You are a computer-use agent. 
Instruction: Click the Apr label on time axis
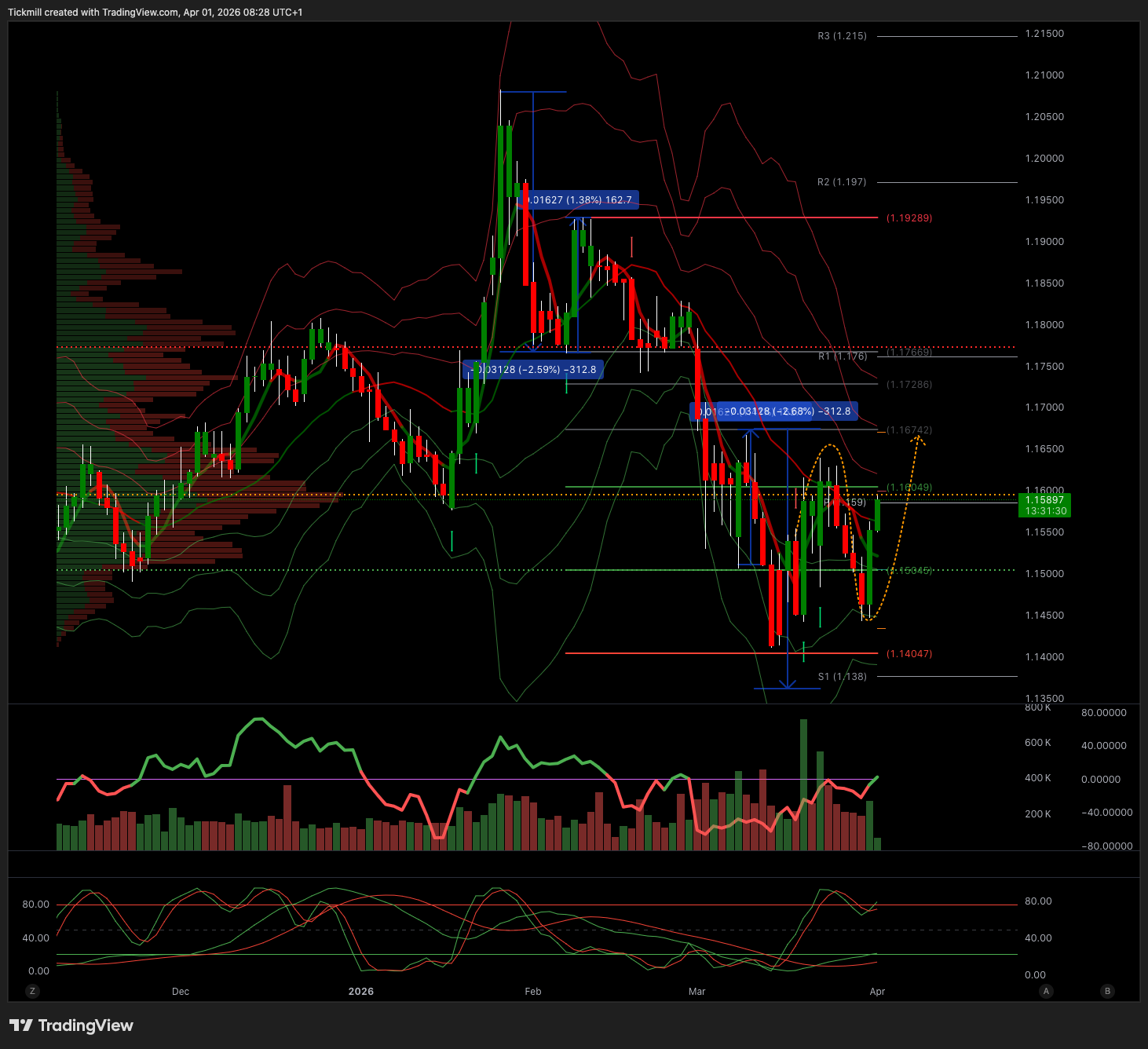[877, 991]
